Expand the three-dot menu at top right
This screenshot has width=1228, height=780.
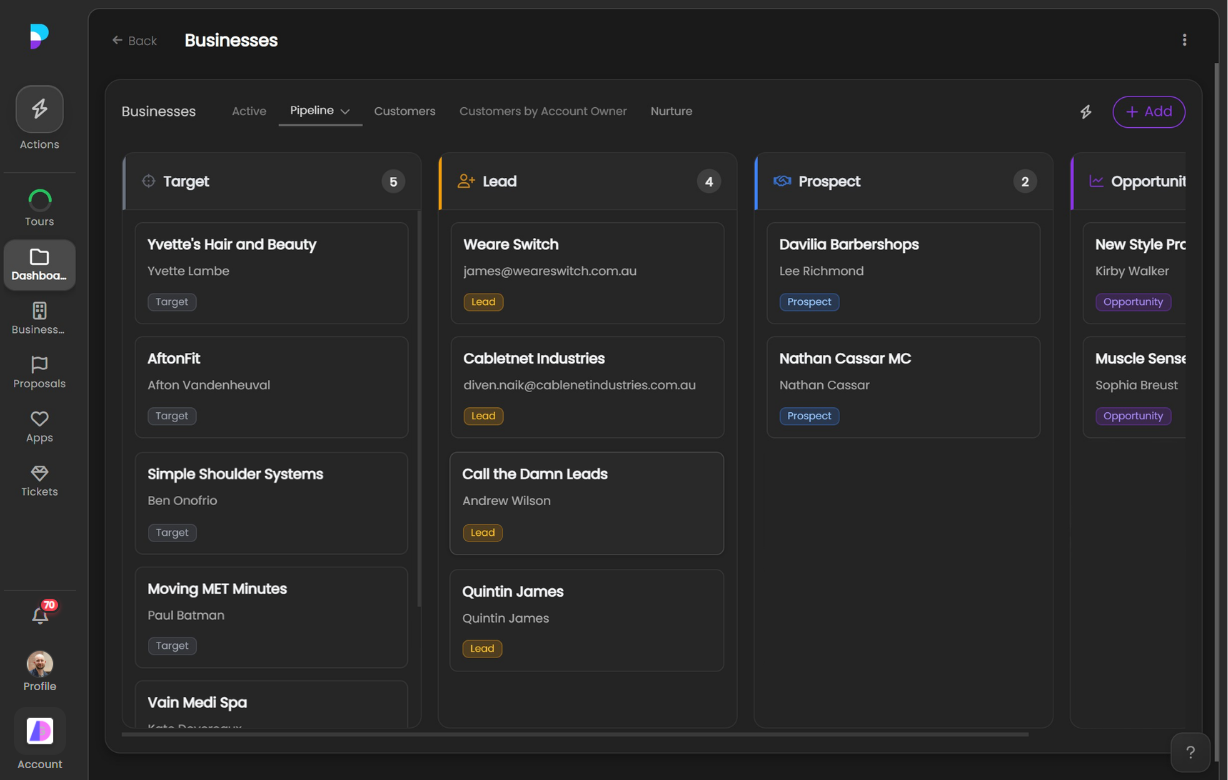click(x=1184, y=39)
